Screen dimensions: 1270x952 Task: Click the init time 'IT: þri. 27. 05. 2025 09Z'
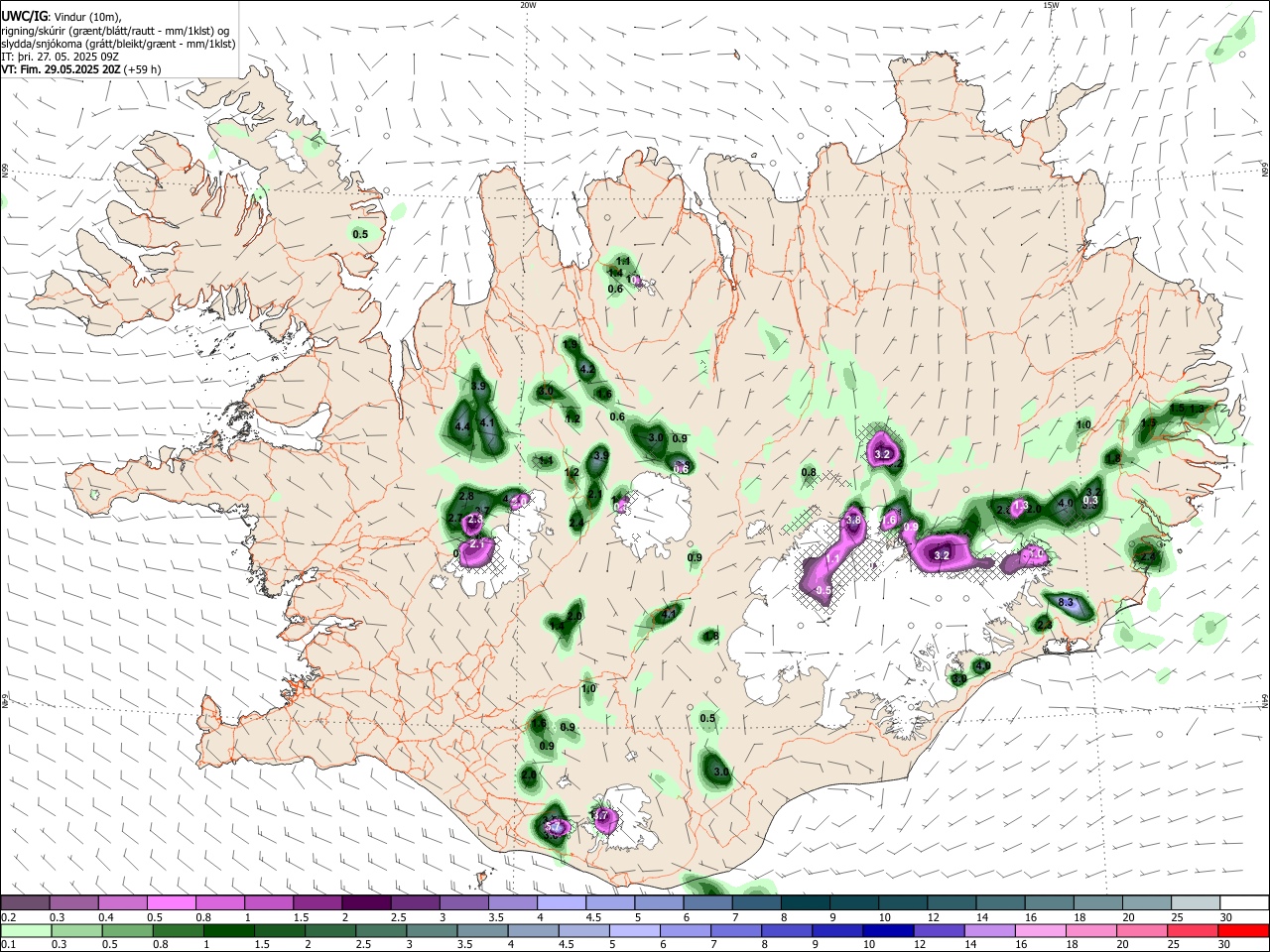pos(59,58)
